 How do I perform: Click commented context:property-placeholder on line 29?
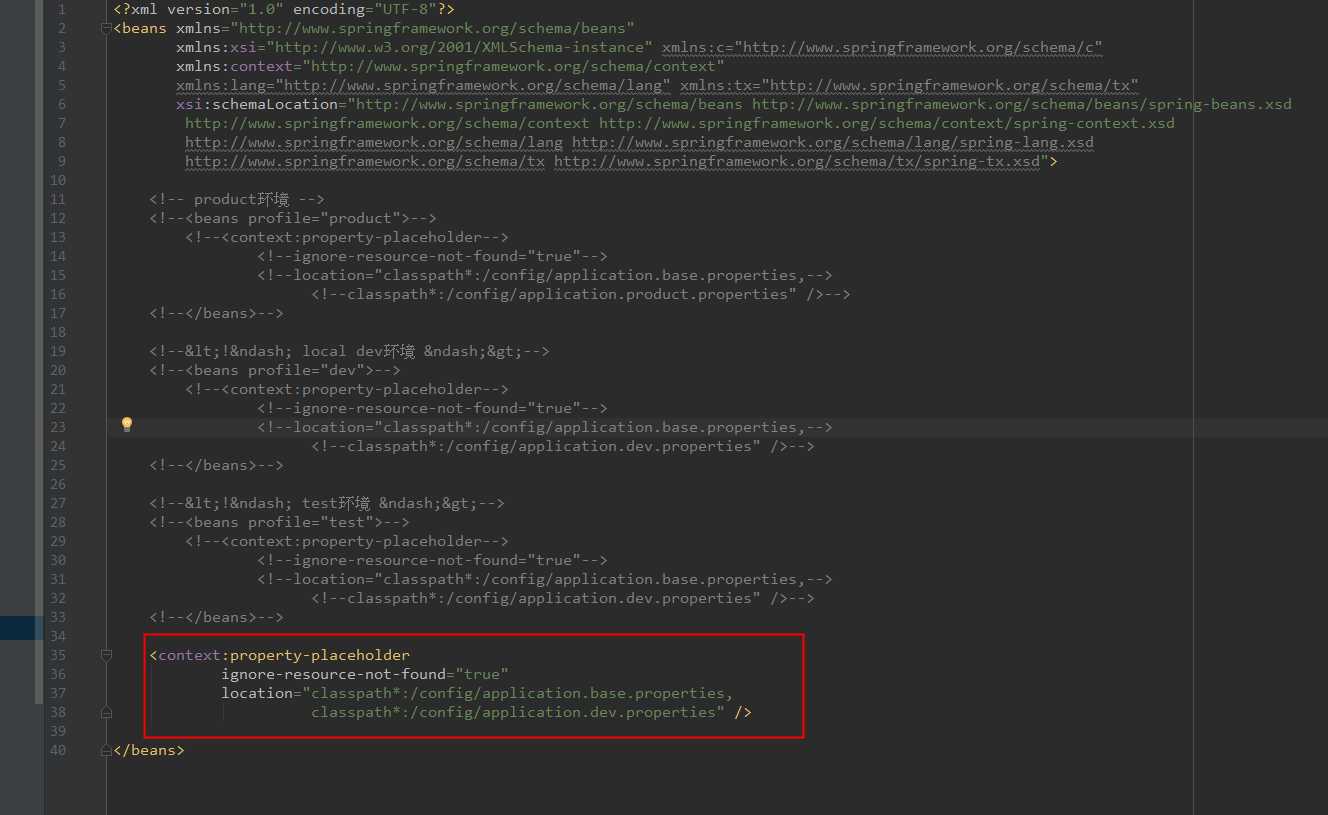347,541
